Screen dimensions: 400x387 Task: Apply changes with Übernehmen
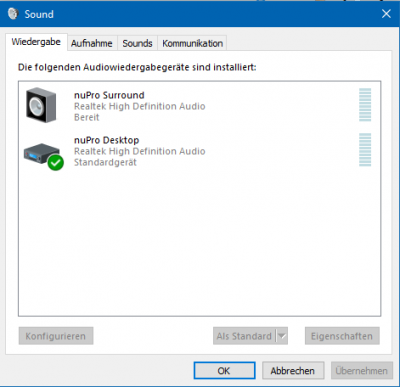[x=362, y=371]
